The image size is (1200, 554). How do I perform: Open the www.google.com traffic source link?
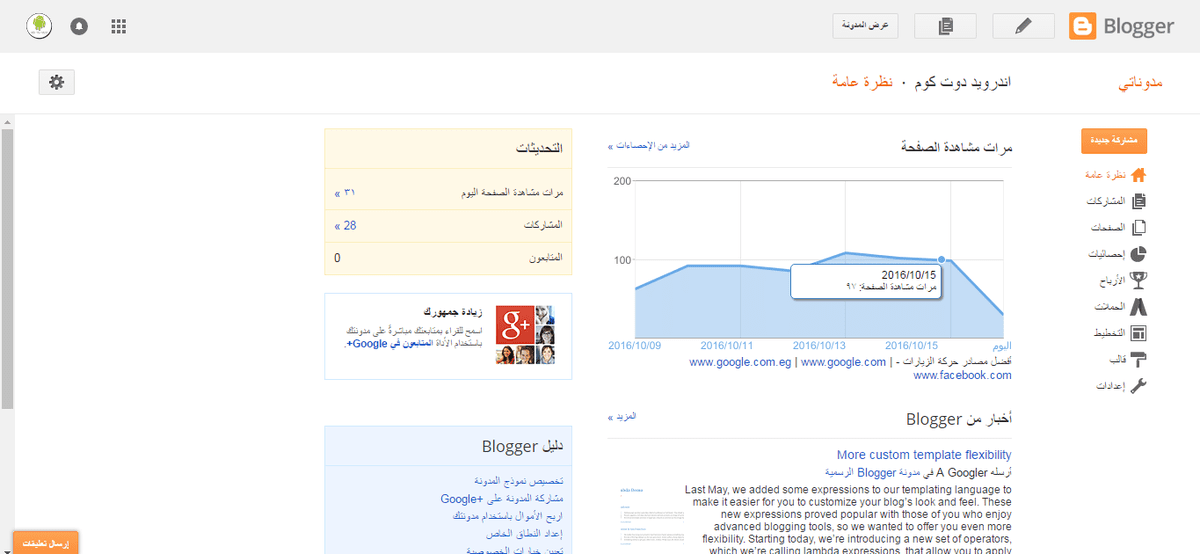point(843,362)
